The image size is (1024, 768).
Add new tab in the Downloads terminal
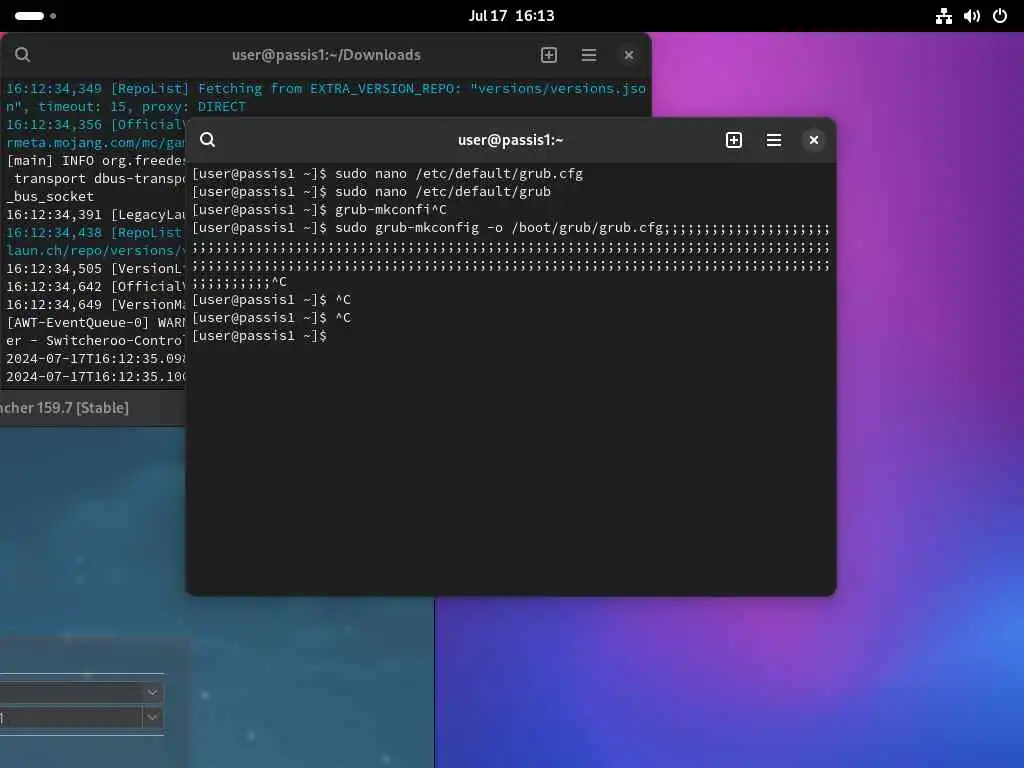(549, 55)
